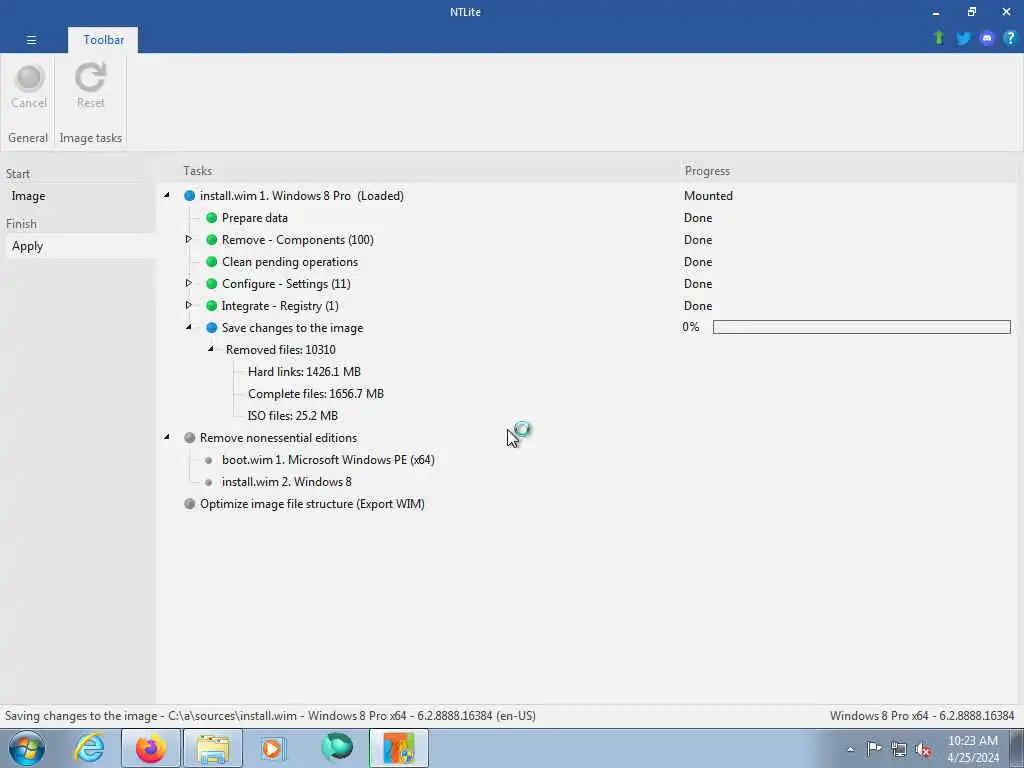1024x768 pixels.
Task: Click the Save changes progress bar
Action: pyautogui.click(x=861, y=327)
